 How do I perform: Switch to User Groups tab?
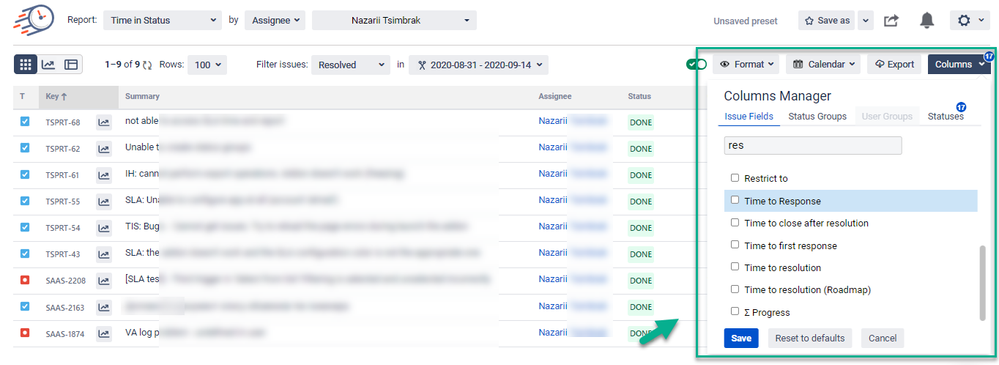click(887, 117)
